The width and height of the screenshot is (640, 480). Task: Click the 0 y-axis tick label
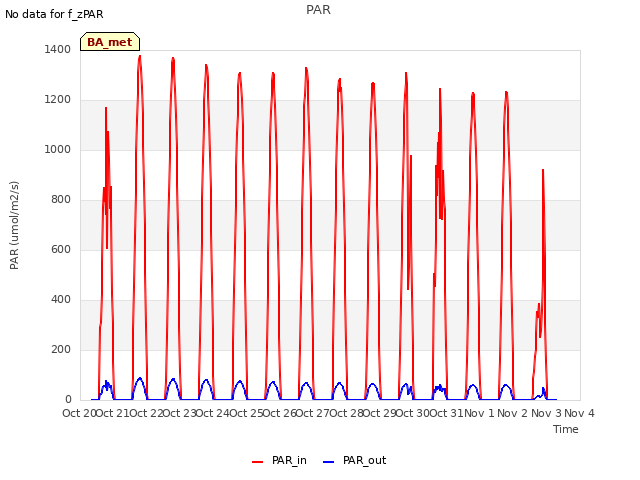click(68, 400)
